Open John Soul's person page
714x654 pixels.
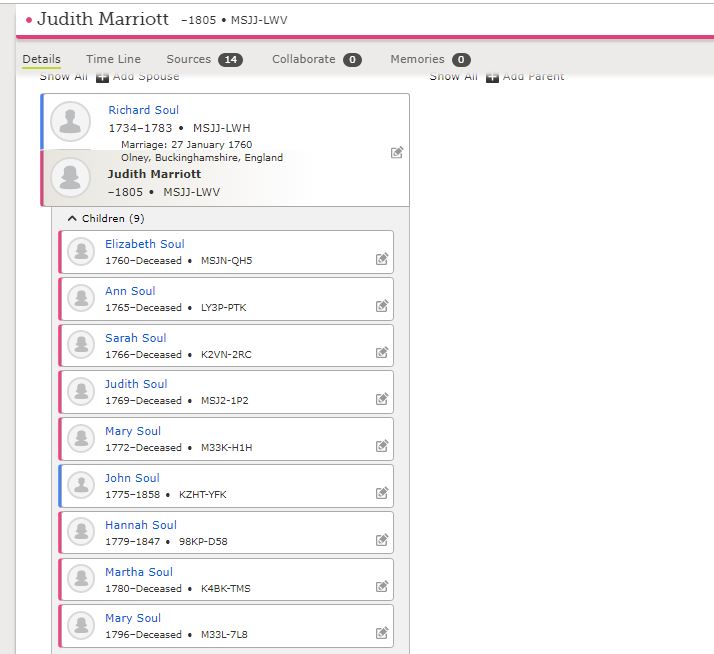pos(132,477)
